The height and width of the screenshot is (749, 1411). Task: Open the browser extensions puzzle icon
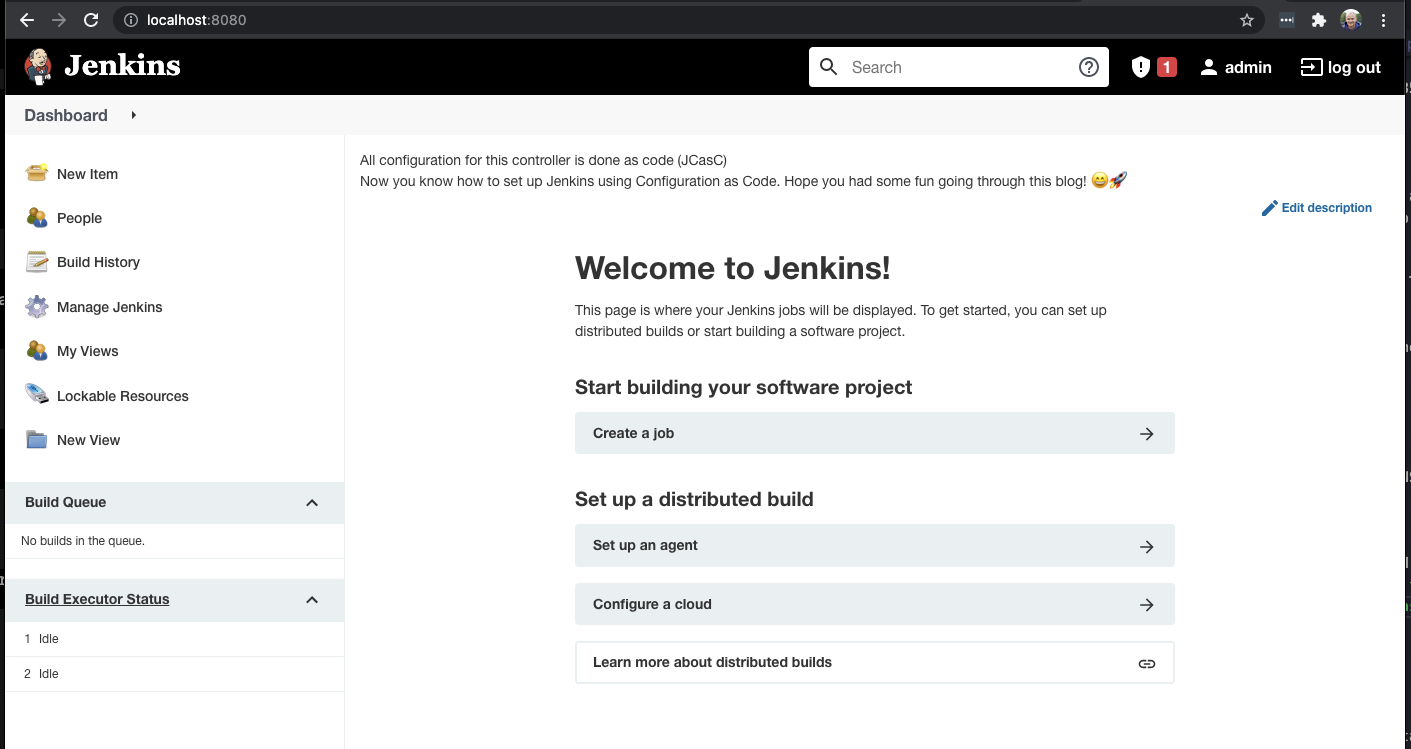click(x=1319, y=19)
